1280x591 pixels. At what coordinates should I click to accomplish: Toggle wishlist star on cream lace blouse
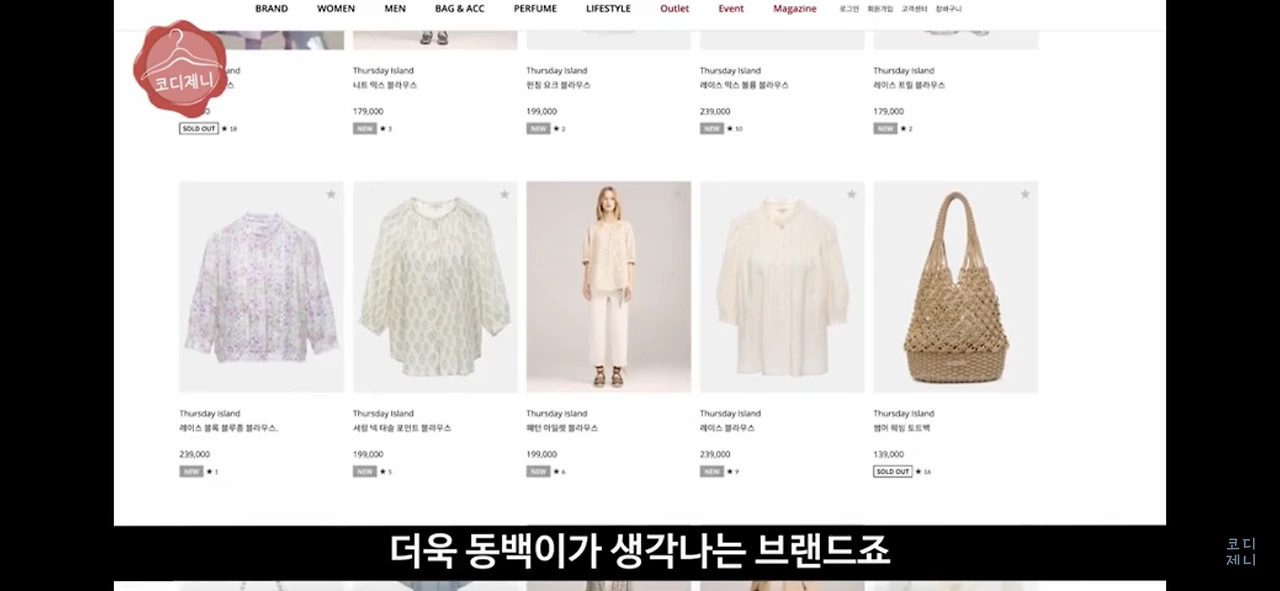tap(851, 194)
